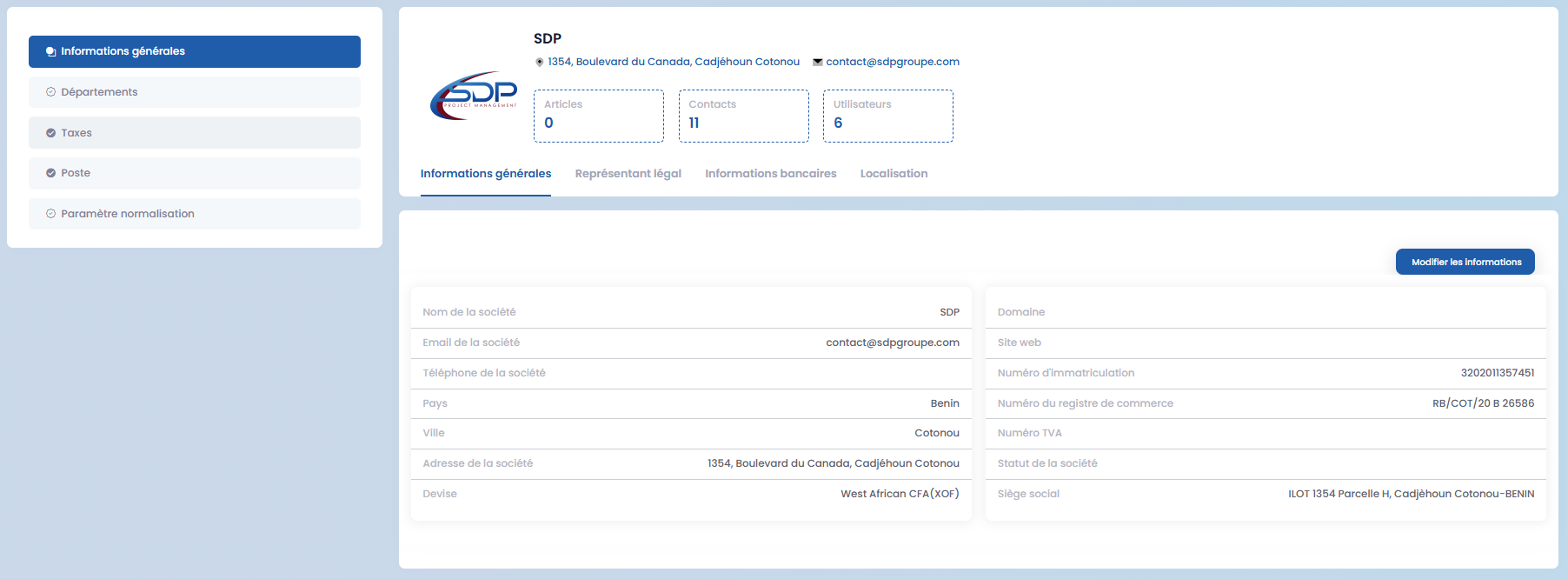Click the chat icon beside Informations générales

pos(50,51)
